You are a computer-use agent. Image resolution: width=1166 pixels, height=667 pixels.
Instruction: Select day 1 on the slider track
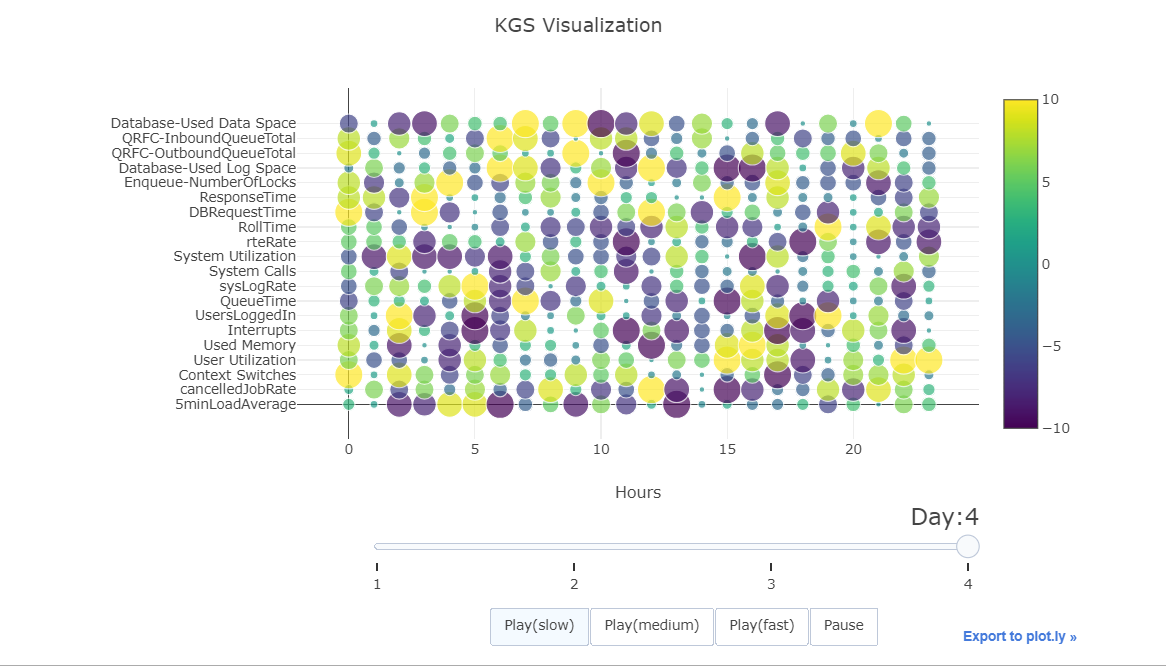click(x=376, y=546)
